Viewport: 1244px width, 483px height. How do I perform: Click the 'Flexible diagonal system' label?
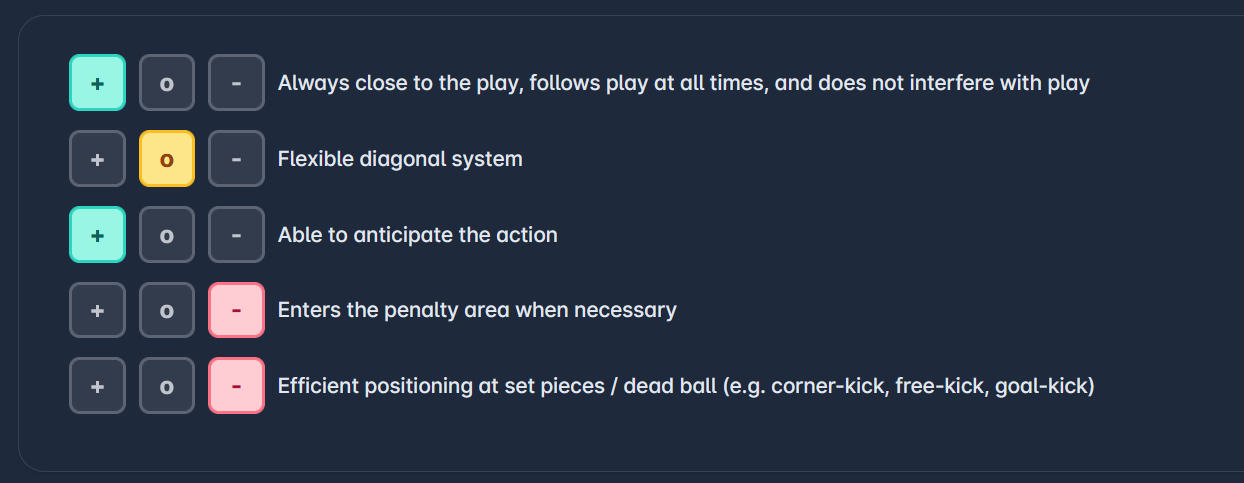(400, 159)
